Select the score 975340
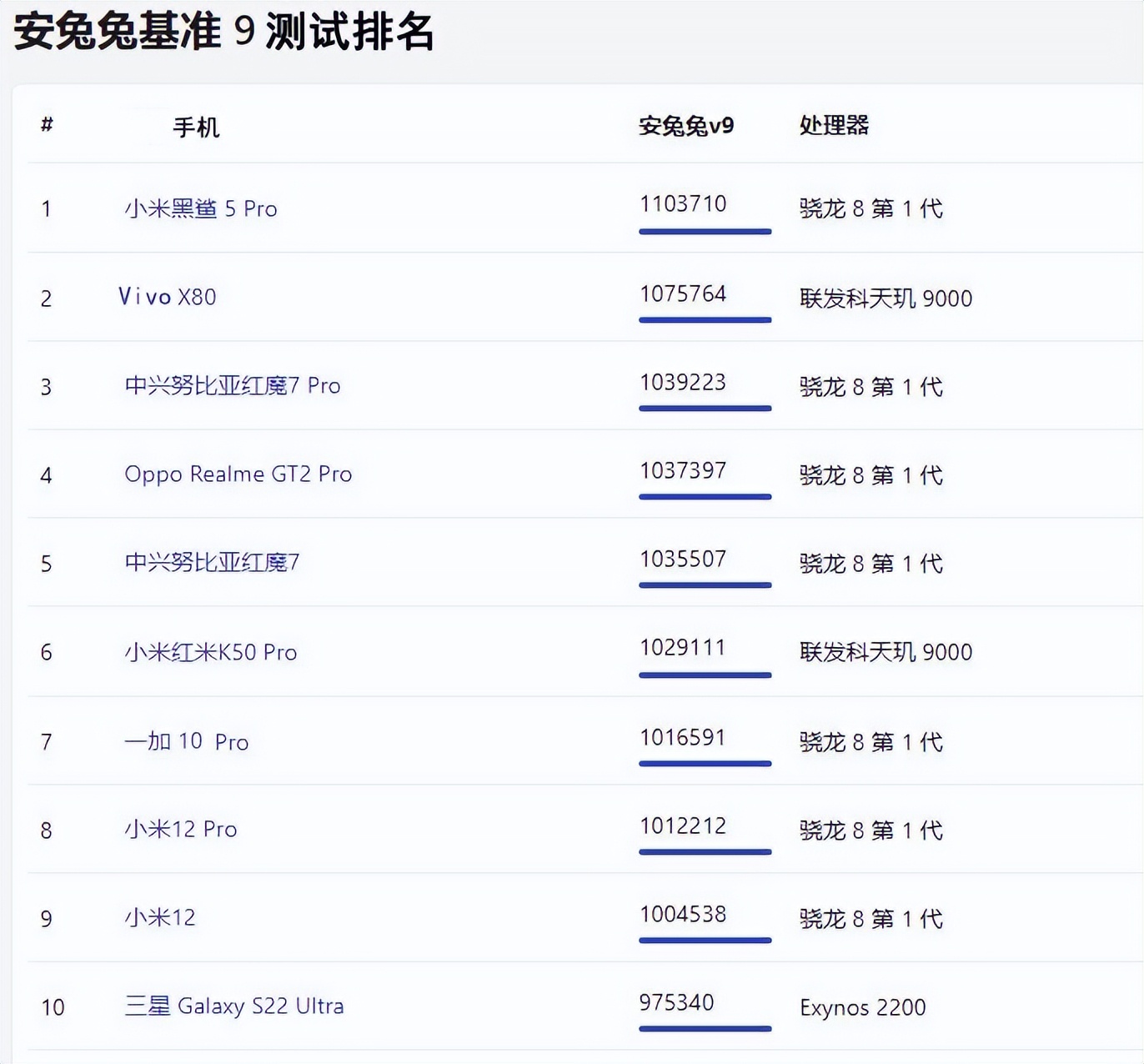The width and height of the screenshot is (1144, 1064). pos(676,1002)
